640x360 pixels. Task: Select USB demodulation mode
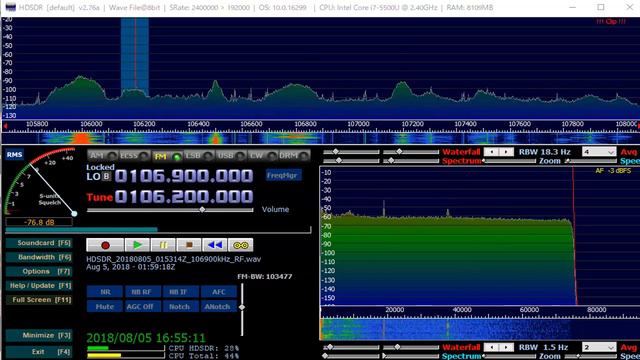click(x=231, y=156)
